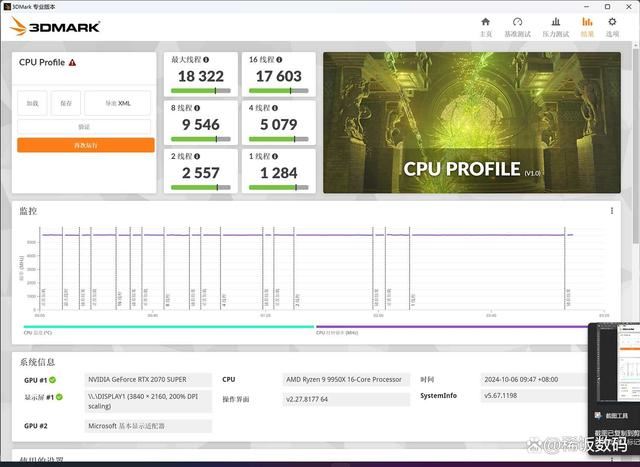Click the 截图工具 icon in the notification
This screenshot has width=640, height=467.
pos(598,416)
